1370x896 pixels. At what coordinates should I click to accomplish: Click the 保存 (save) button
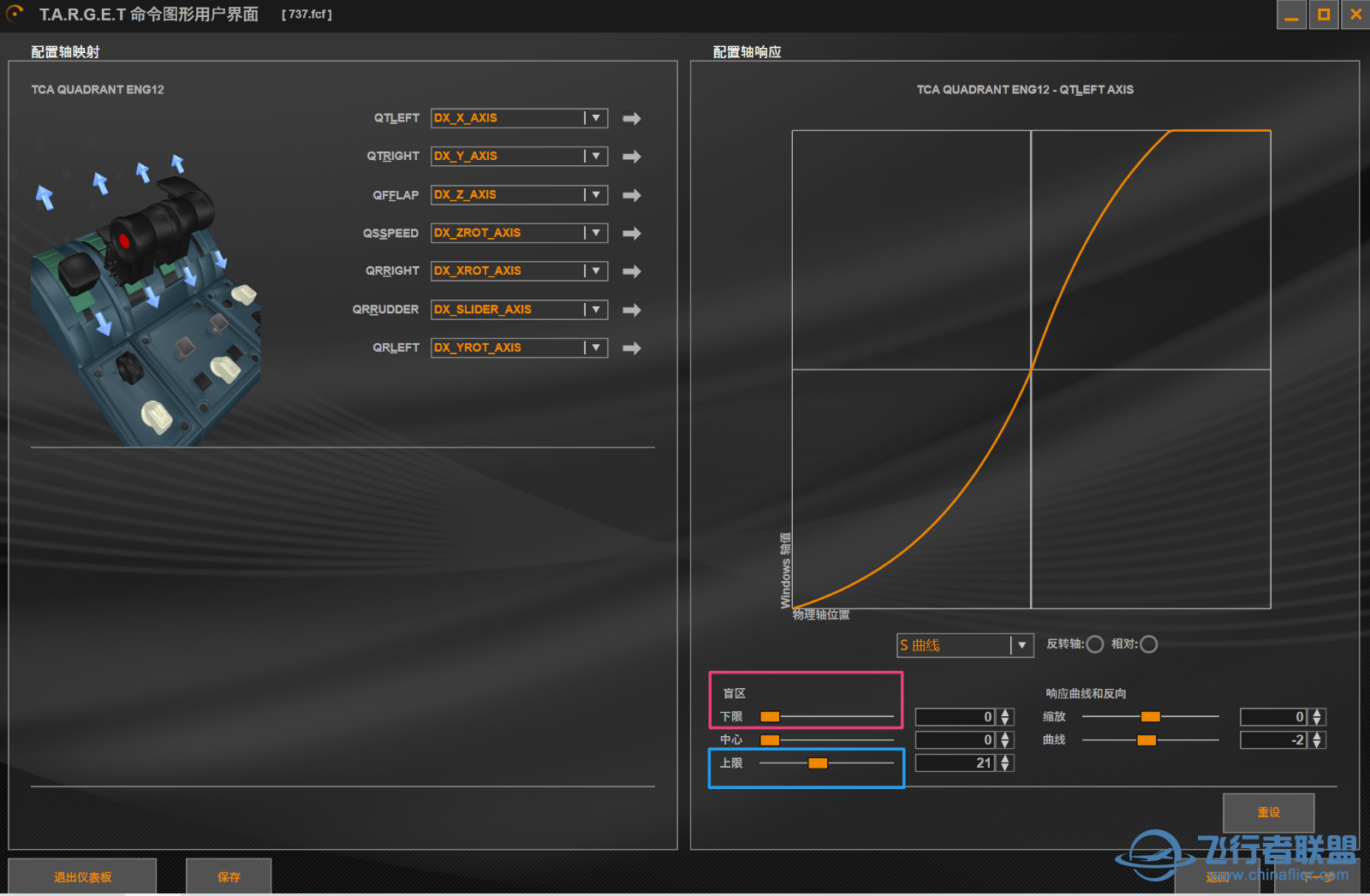[229, 877]
